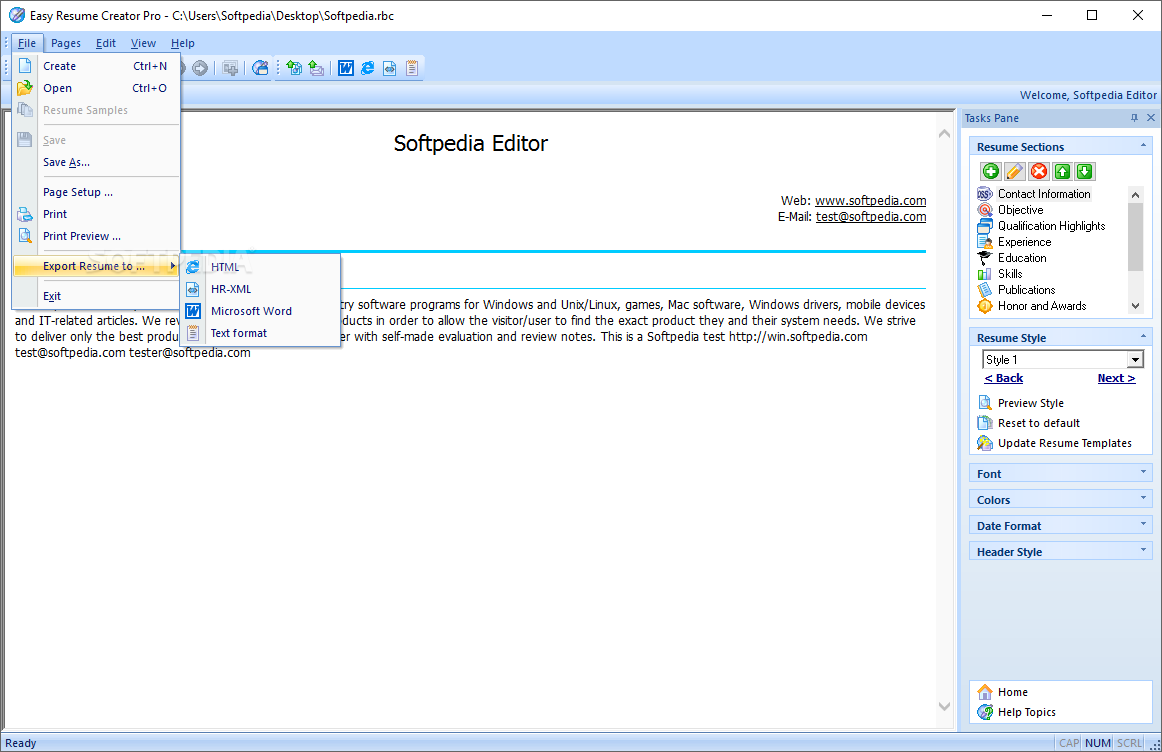Click the HR-XML export toolbar icon

tap(390, 68)
